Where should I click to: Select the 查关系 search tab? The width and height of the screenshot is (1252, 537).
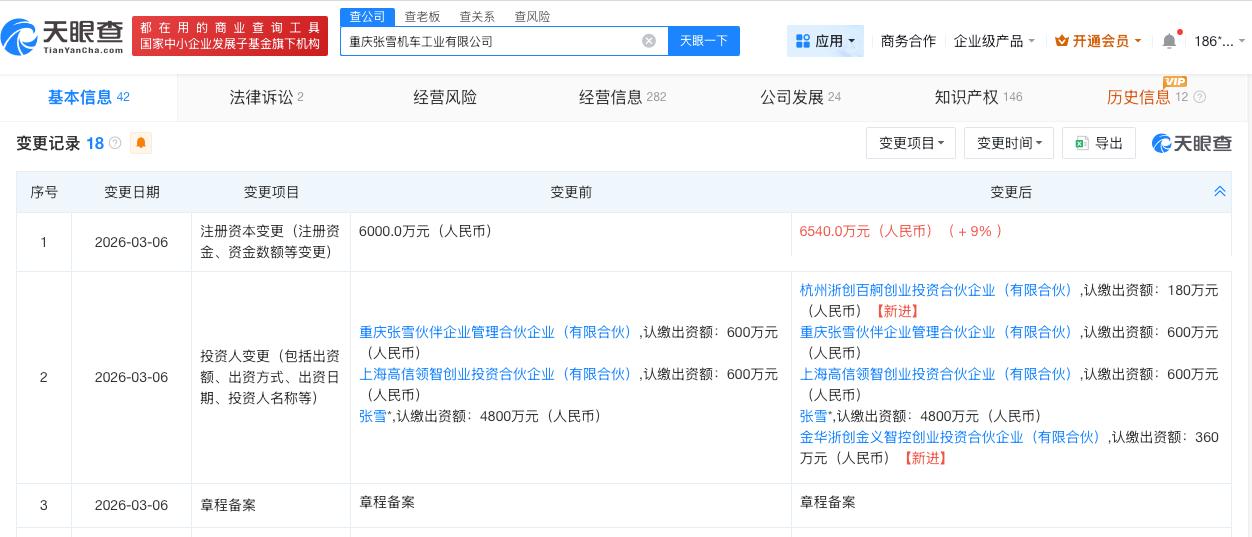coord(477,16)
